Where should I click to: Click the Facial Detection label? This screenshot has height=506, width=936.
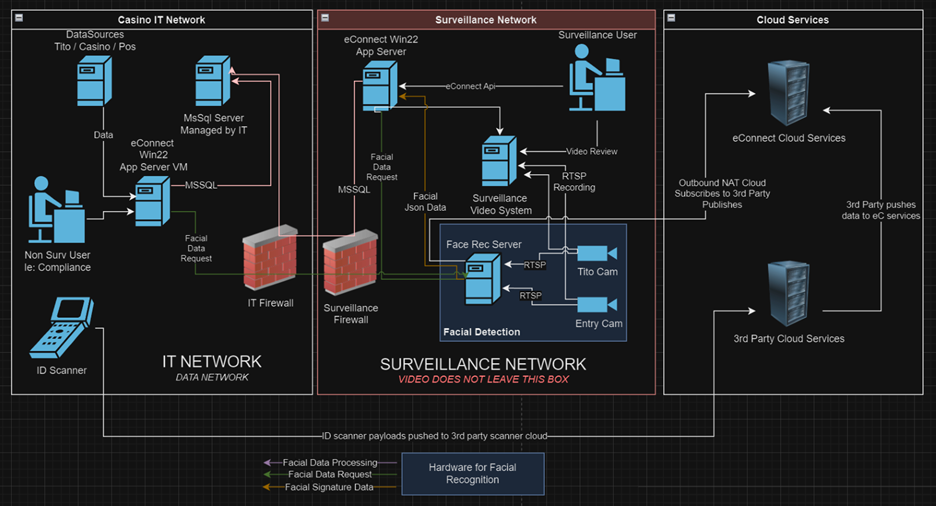(x=482, y=332)
